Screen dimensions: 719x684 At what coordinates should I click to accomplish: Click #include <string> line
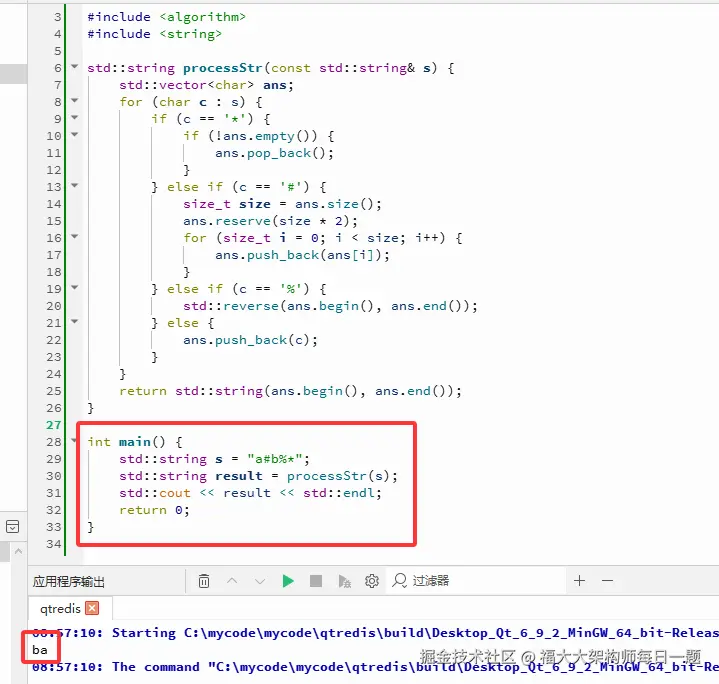pos(155,34)
